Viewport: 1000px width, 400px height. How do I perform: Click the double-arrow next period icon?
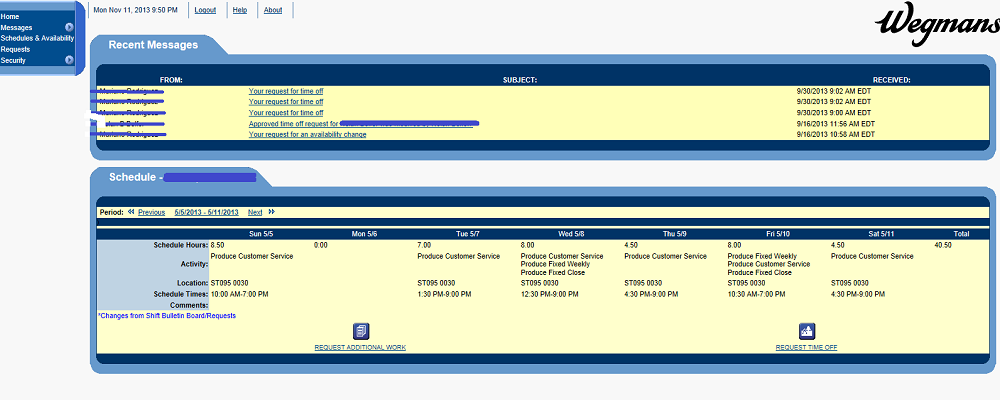tap(272, 212)
